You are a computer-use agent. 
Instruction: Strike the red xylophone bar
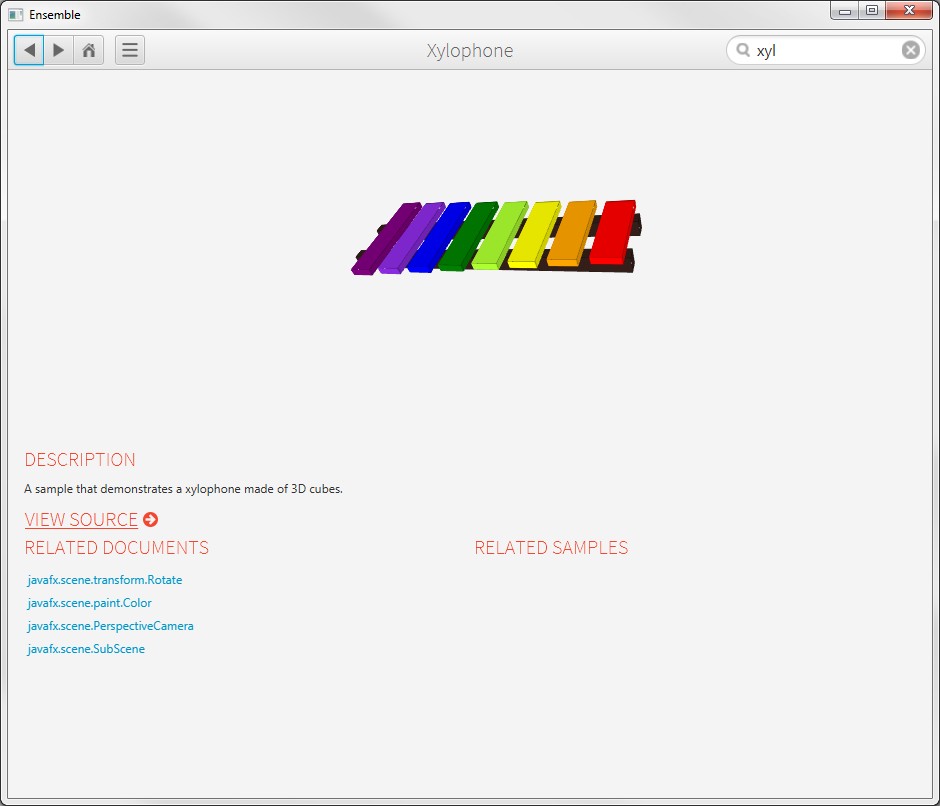click(x=612, y=232)
